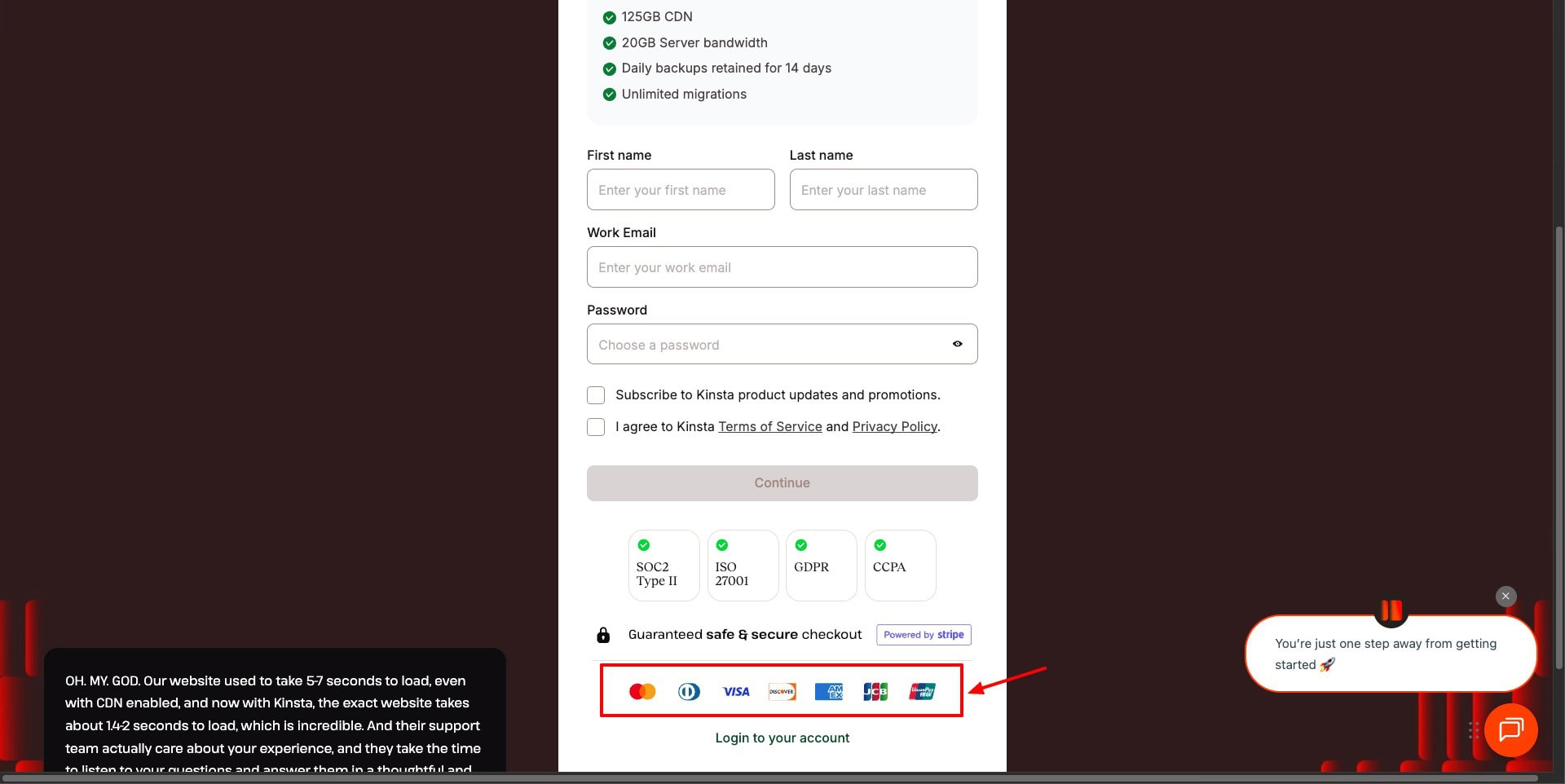This screenshot has width=1565, height=784.
Task: Click the UnionPay card icon
Action: (x=923, y=692)
